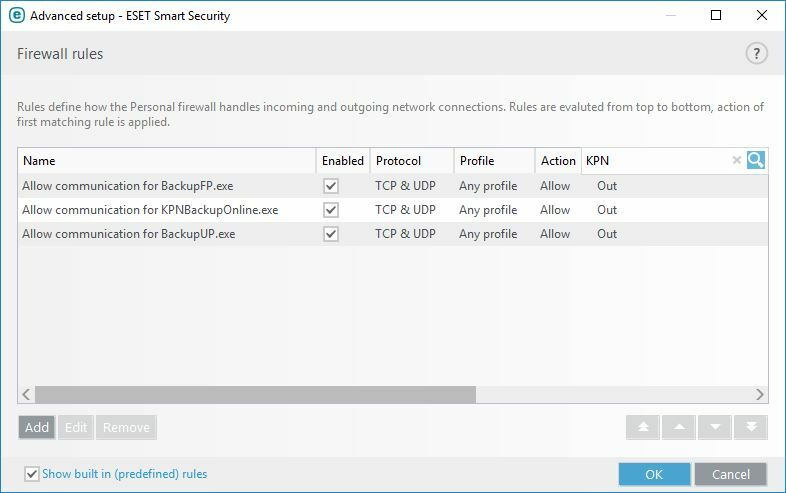Open help with the question mark icon

coord(756,53)
